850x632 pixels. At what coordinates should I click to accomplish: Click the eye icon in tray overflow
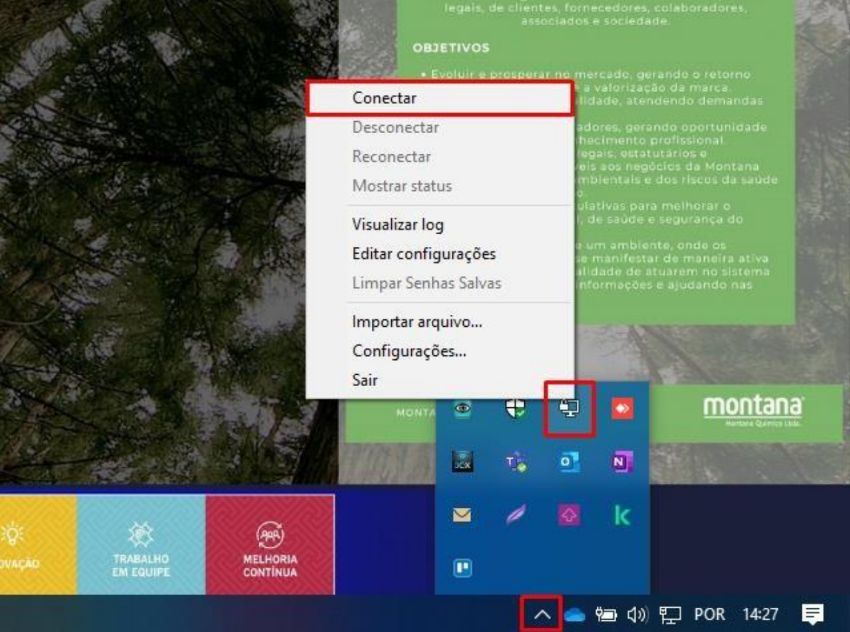pyautogui.click(x=462, y=408)
